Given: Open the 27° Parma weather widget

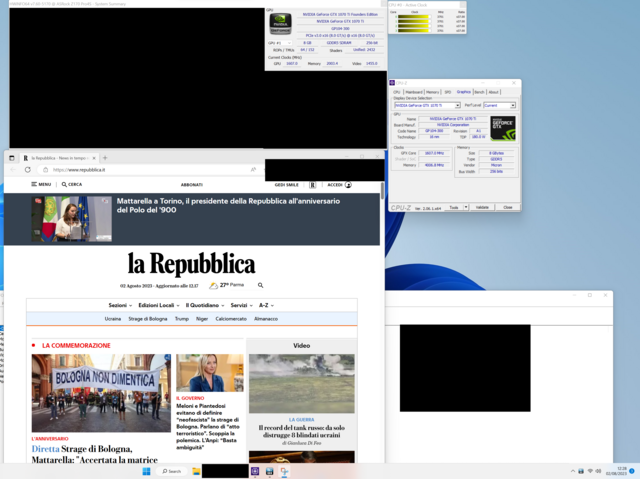Looking at the screenshot, I should pyautogui.click(x=227, y=285).
